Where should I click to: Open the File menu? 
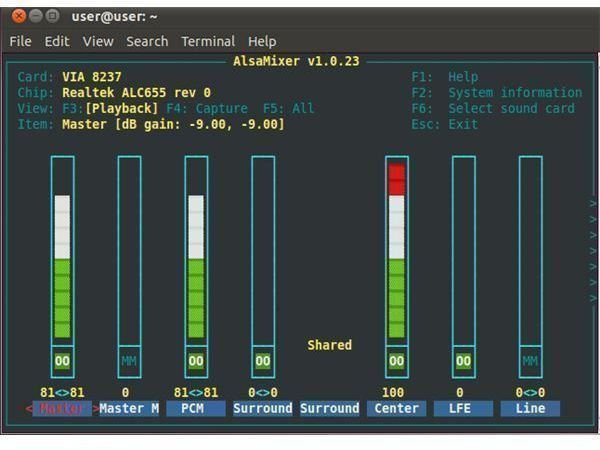20,41
